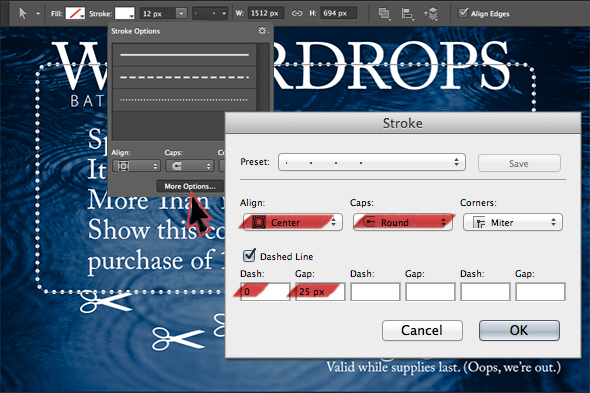Screen dimensions: 590x393
Task: Open the path alignment icon
Action: (407, 14)
